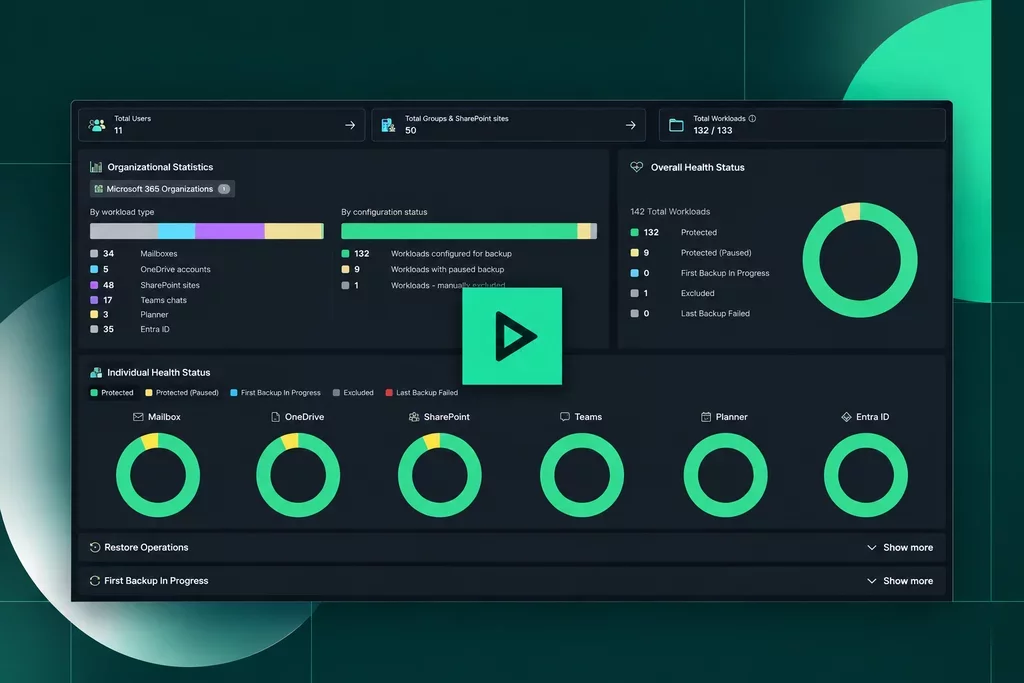Click the Mailboxes row label
This screenshot has width=1024, height=683.
(x=159, y=253)
